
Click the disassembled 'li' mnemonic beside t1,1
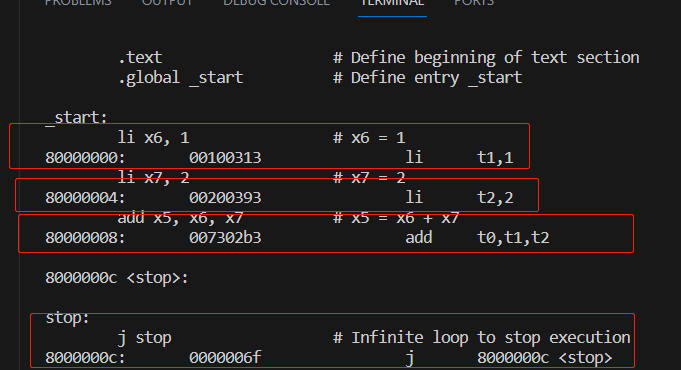pos(414,158)
